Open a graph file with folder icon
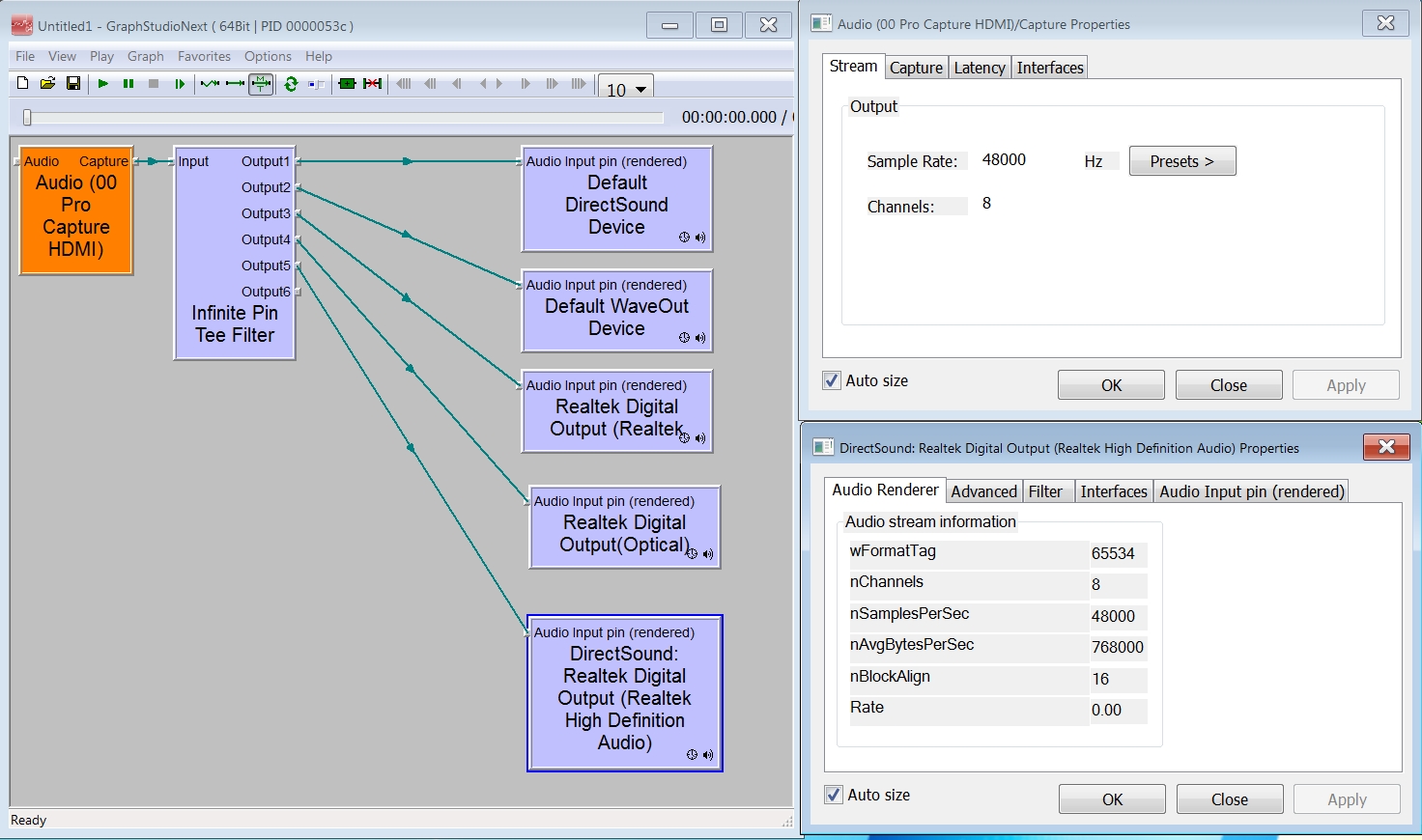 point(47,84)
